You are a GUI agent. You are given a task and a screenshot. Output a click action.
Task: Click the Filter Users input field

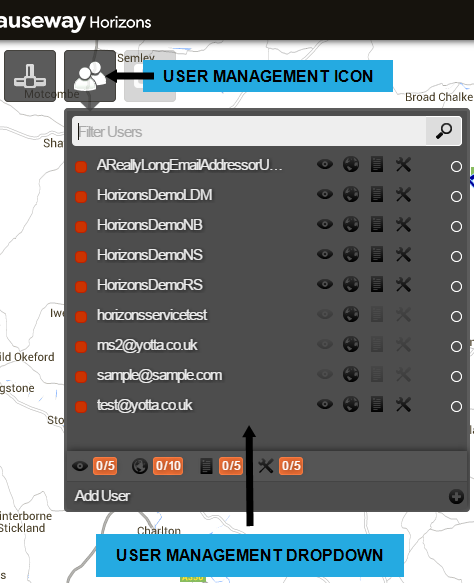(x=249, y=131)
